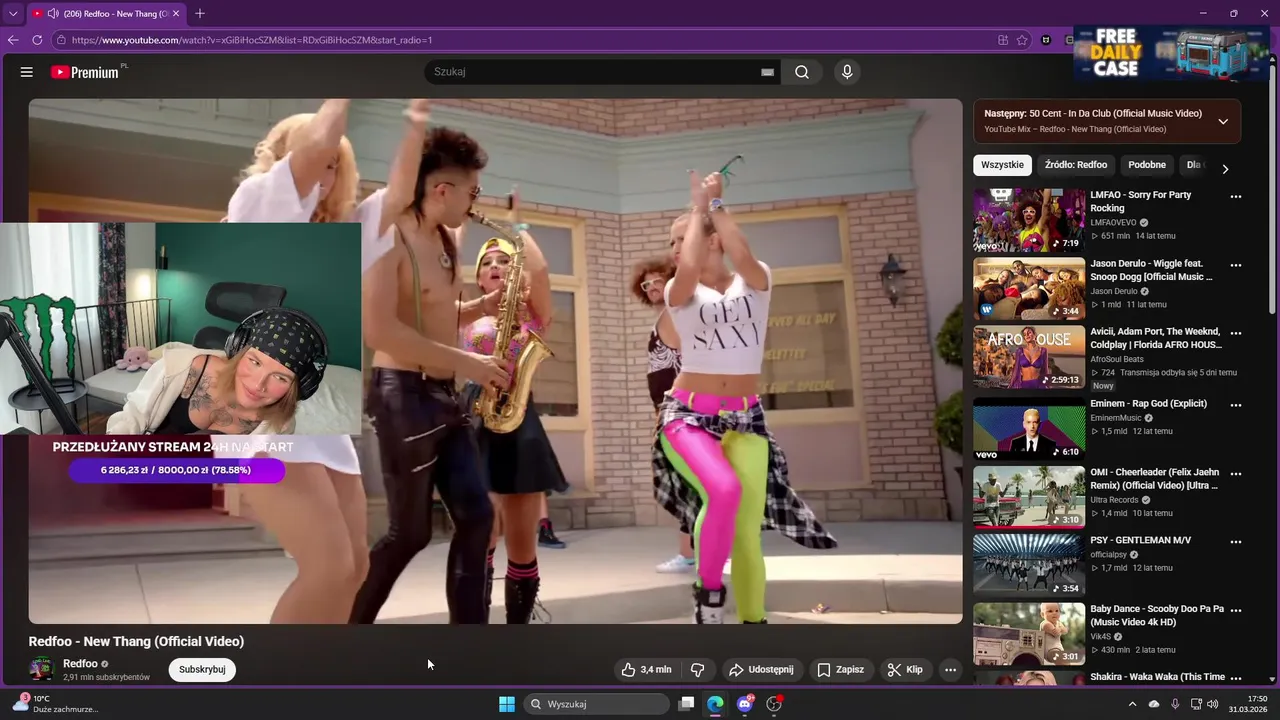Image resolution: width=1280 pixels, height=720 pixels.
Task: Open Redfoo channel name link
Action: [x=80, y=664]
